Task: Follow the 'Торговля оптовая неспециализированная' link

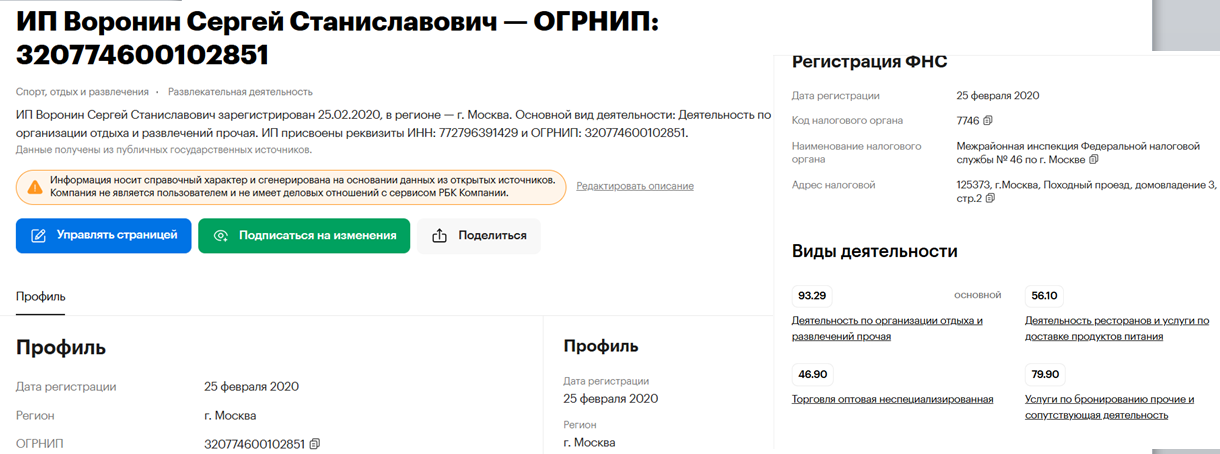Action: pos(892,399)
